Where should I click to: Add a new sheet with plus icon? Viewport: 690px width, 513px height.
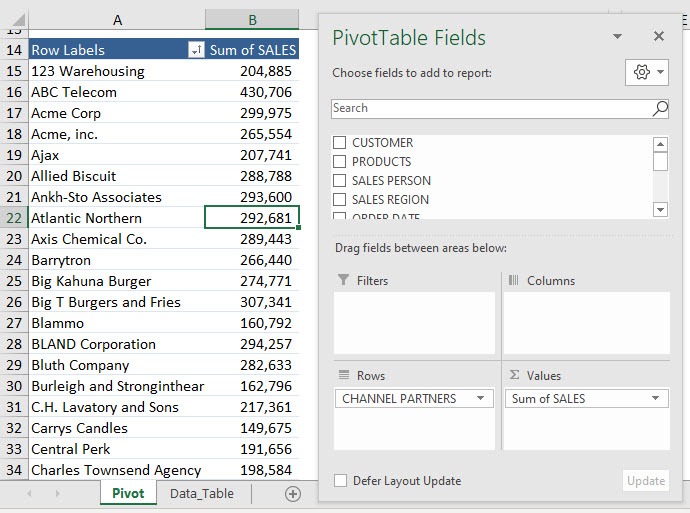293,494
